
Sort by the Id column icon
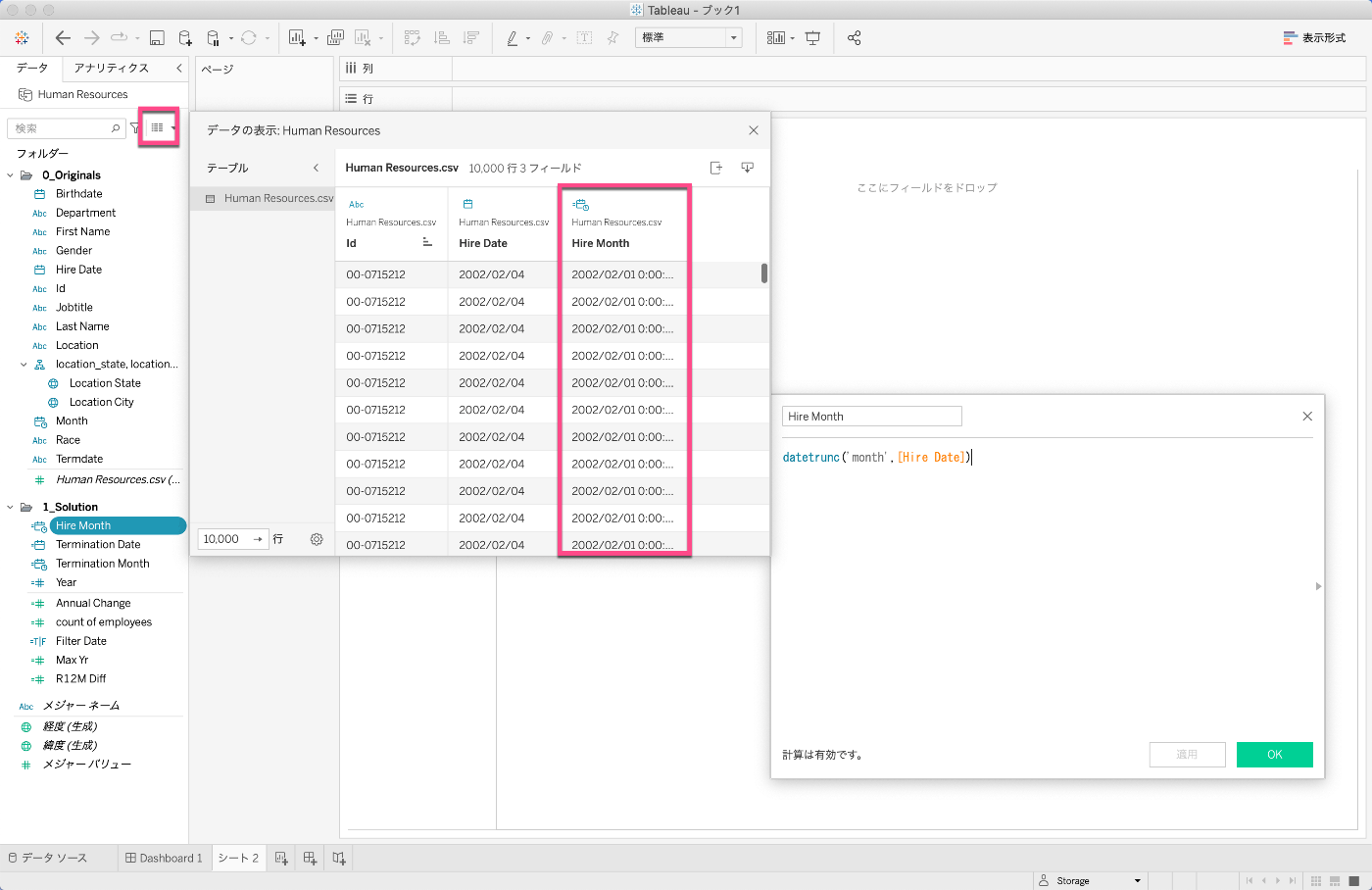click(427, 242)
